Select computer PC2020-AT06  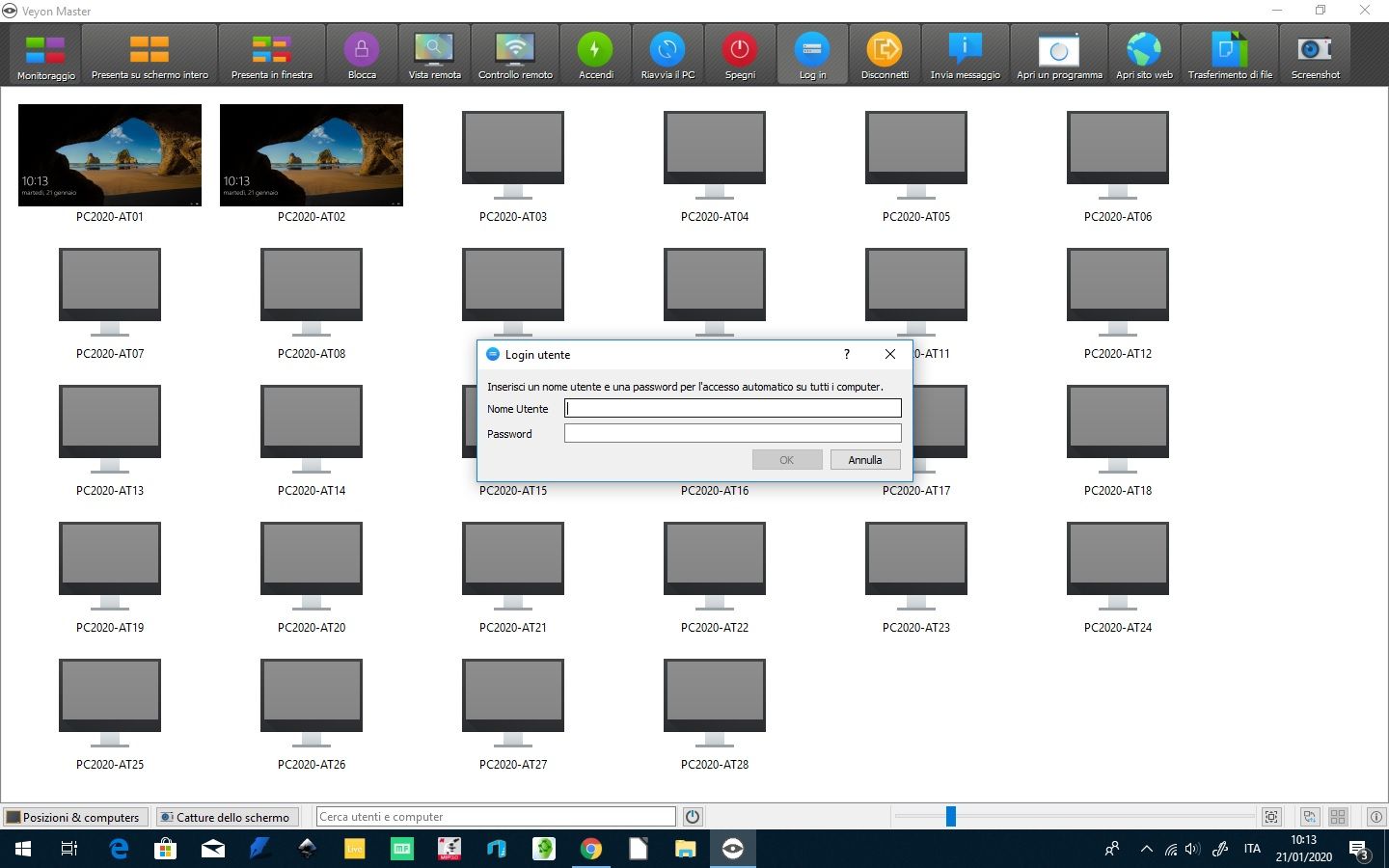click(1118, 165)
